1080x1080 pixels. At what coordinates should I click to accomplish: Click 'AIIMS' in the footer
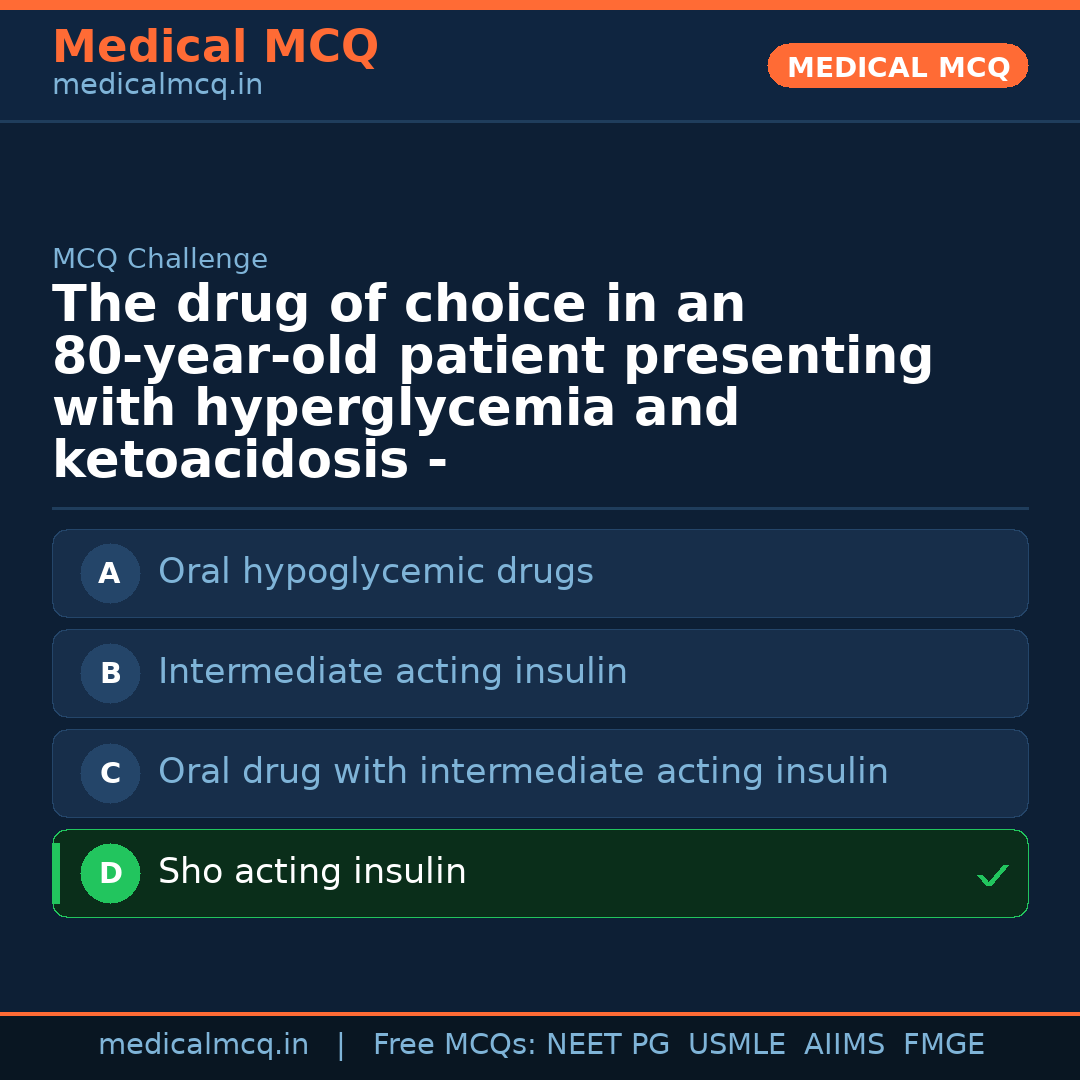tap(844, 1045)
